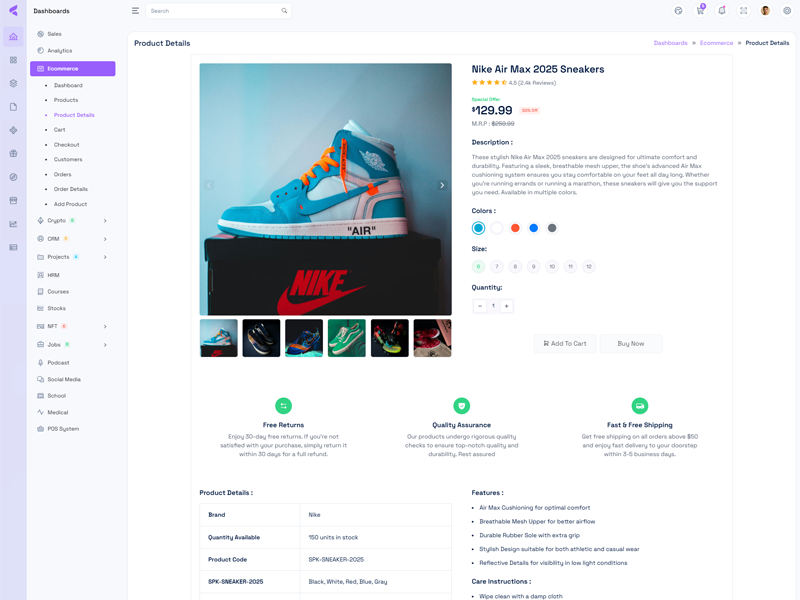The height and width of the screenshot is (600, 800).
Task: Select the home icon in left rail
Action: tap(13, 37)
